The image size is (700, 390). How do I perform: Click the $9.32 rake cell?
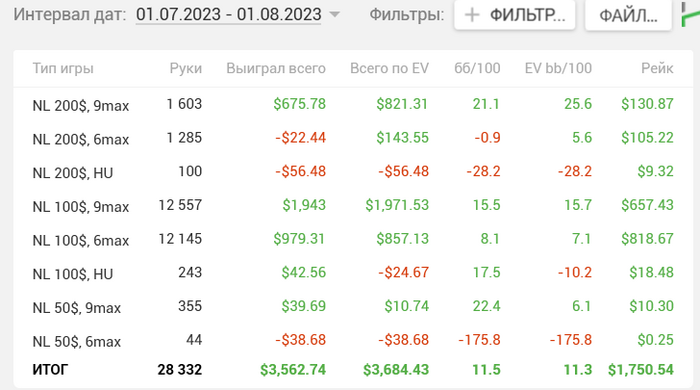655,171
